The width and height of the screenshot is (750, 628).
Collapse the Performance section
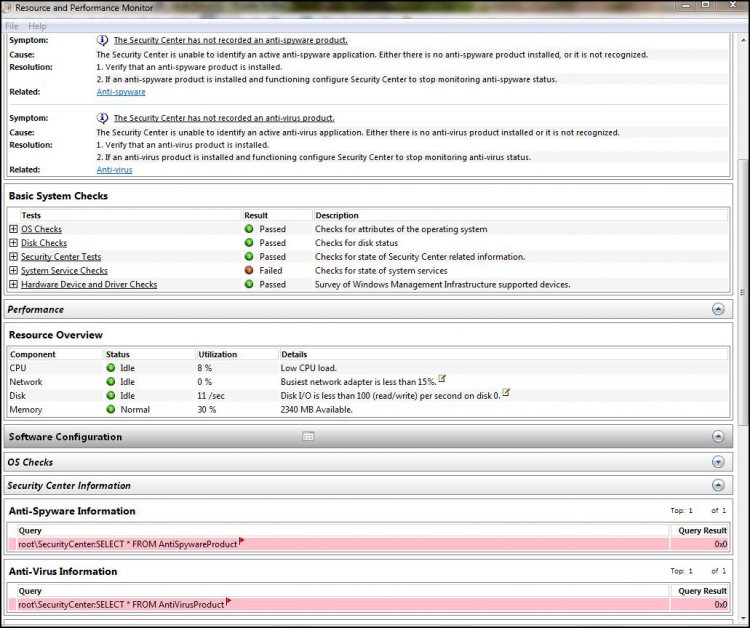(718, 309)
